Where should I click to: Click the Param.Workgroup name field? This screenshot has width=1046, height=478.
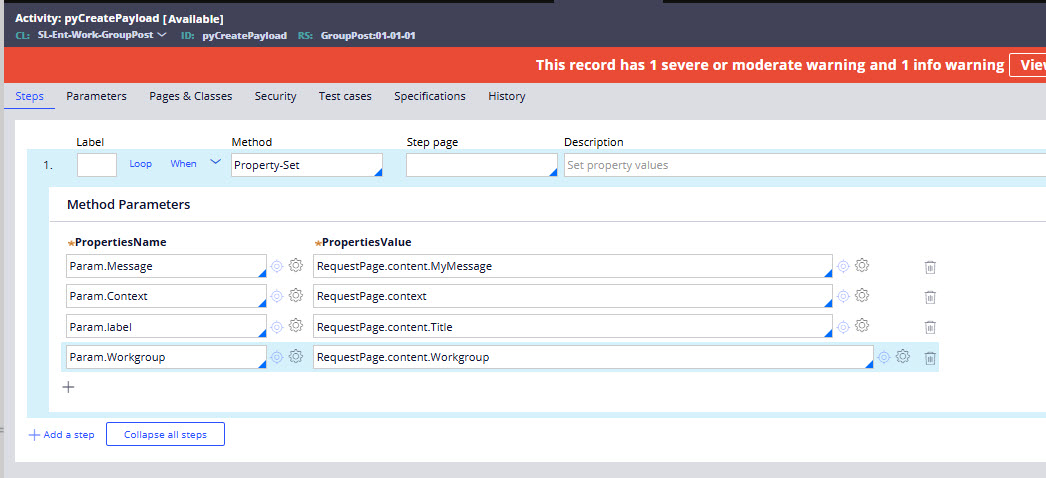(x=167, y=357)
